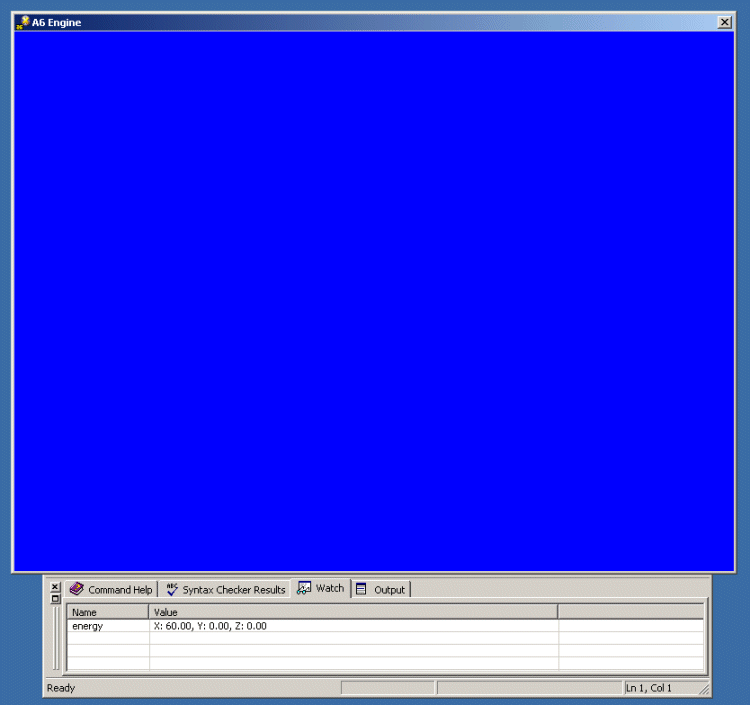Viewport: 750px width, 705px height.
Task: Select the energy variable name cell
Action: (x=108, y=626)
